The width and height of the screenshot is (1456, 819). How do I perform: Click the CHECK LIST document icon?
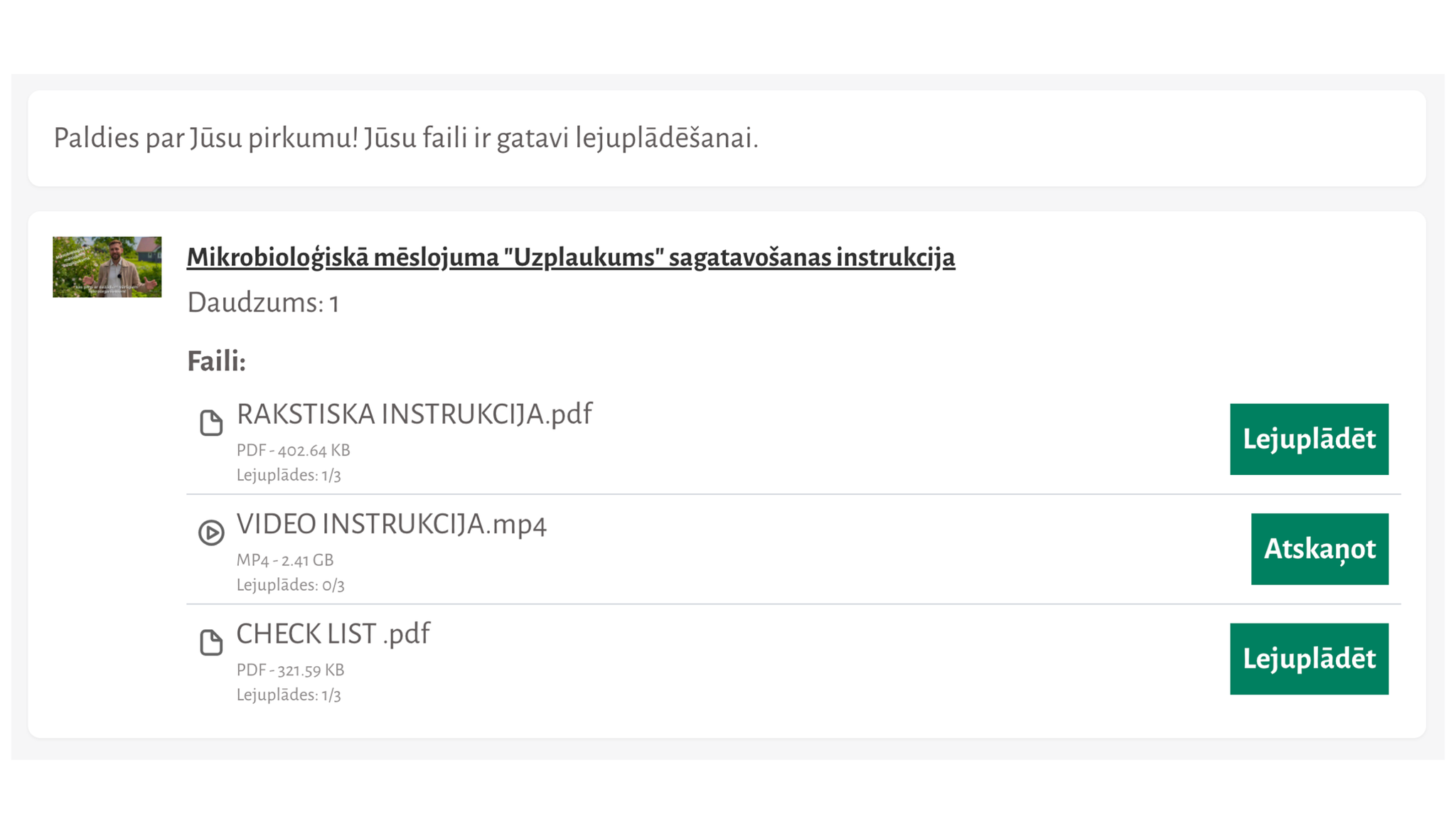(211, 642)
